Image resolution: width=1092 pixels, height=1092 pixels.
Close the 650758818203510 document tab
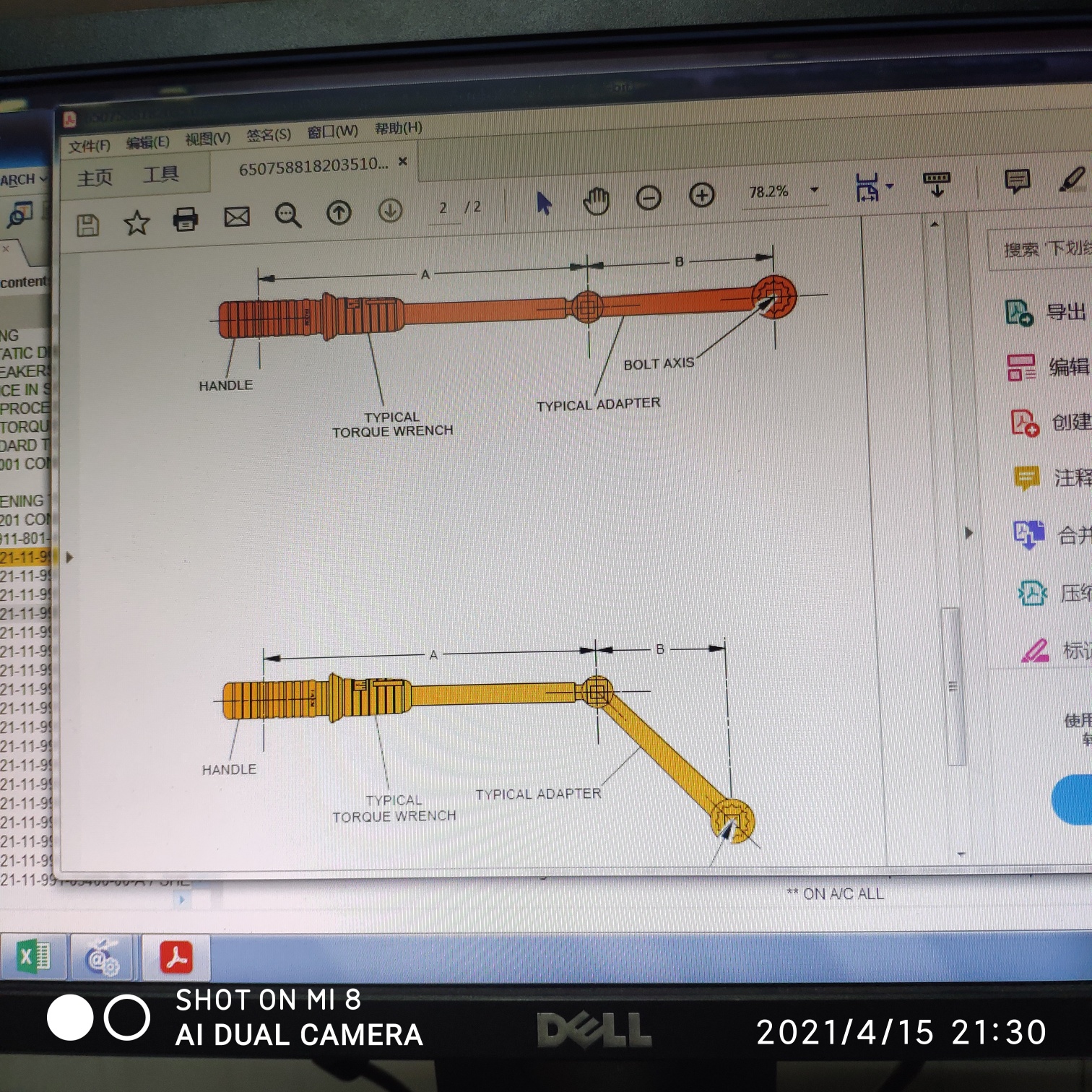click(x=403, y=162)
